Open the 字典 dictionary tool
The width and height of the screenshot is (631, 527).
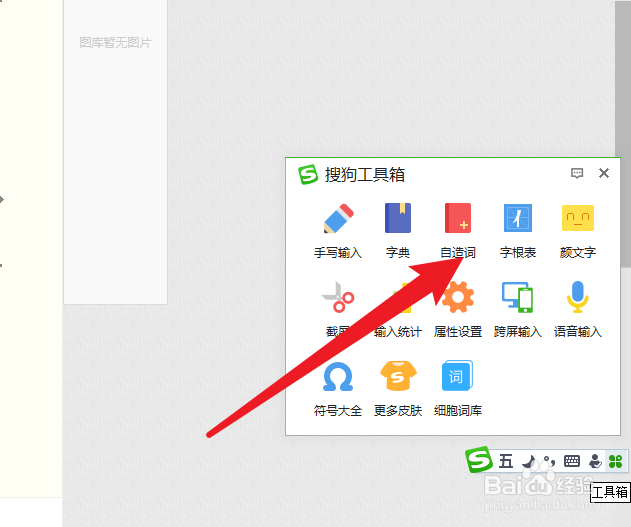[398, 231]
